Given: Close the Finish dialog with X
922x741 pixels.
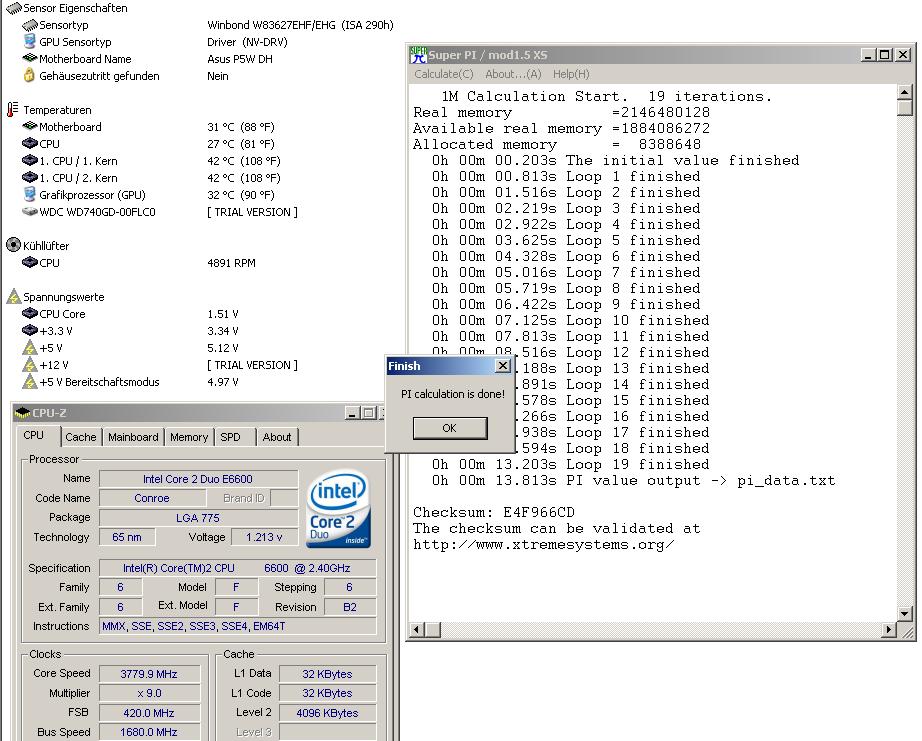Looking at the screenshot, I should tap(503, 366).
